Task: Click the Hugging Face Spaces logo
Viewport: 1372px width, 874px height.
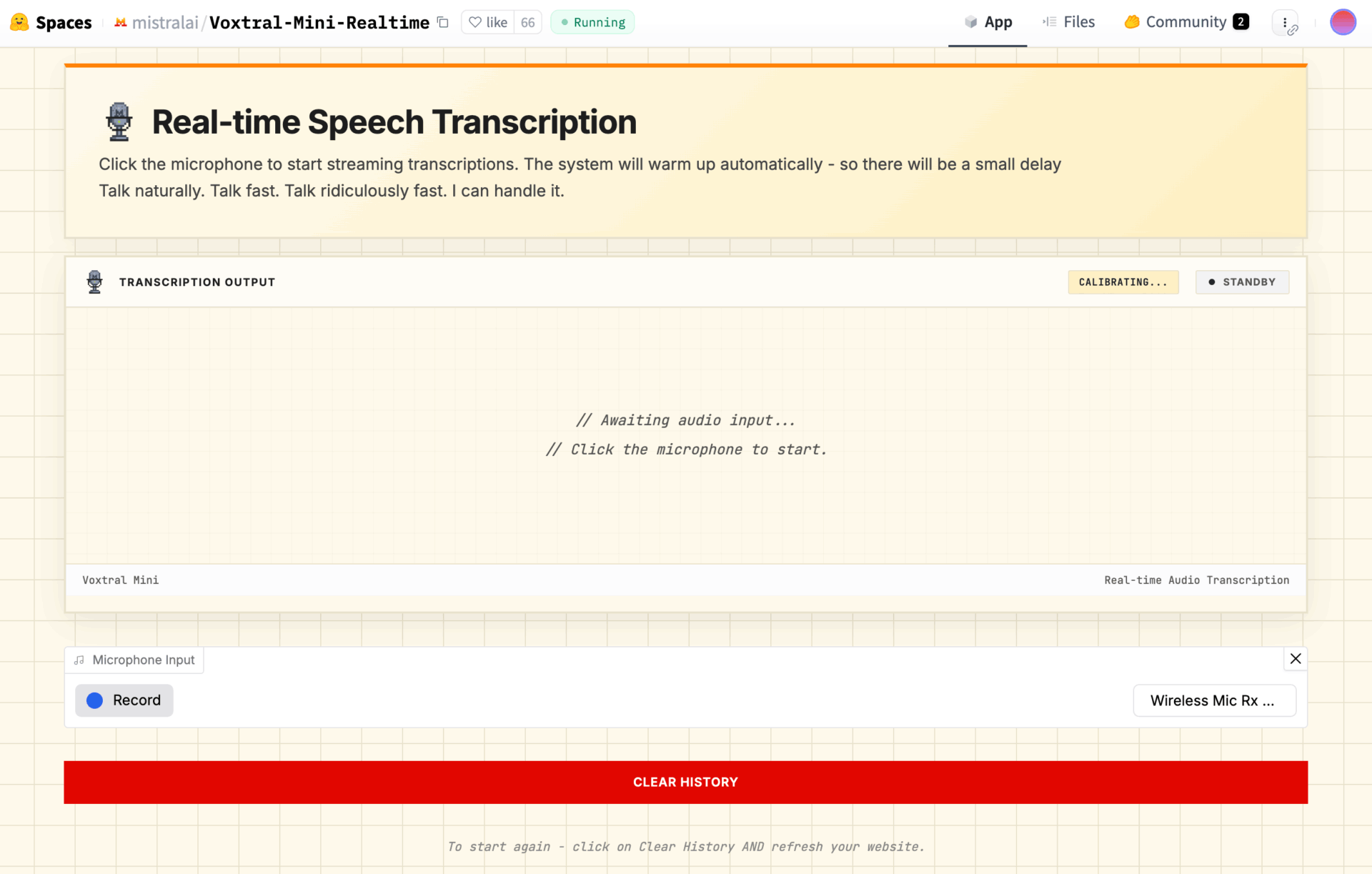Action: click(20, 22)
